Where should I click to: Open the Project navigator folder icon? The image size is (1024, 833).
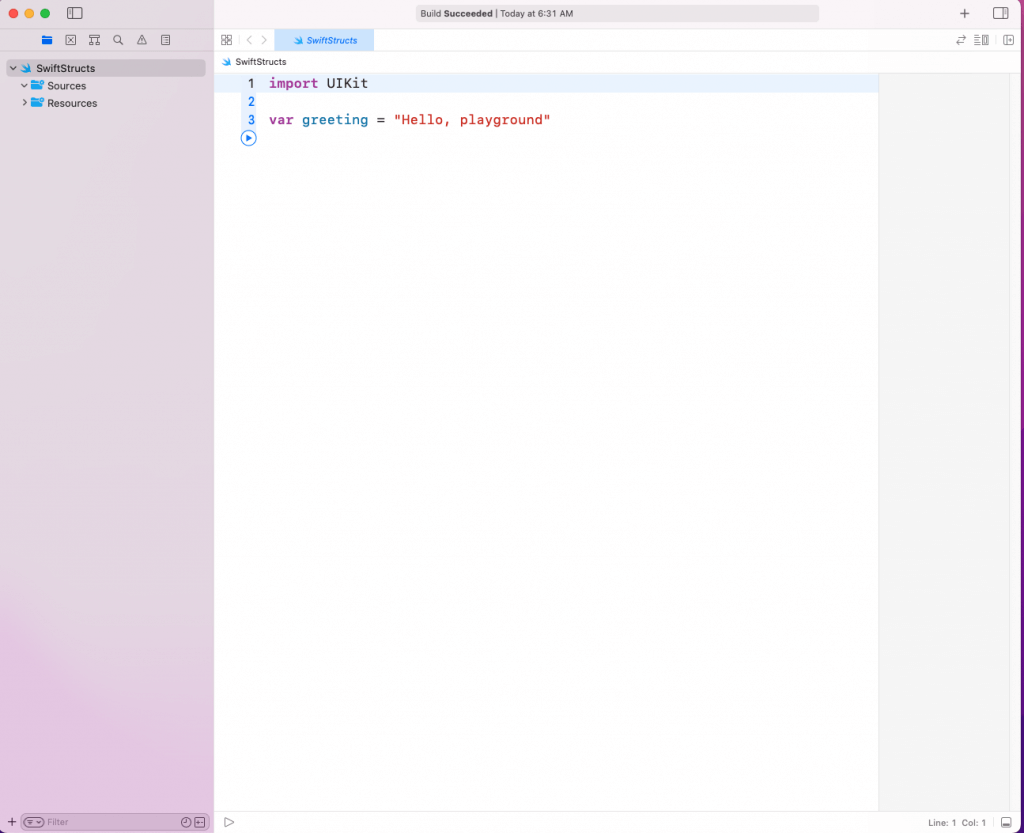[x=47, y=40]
